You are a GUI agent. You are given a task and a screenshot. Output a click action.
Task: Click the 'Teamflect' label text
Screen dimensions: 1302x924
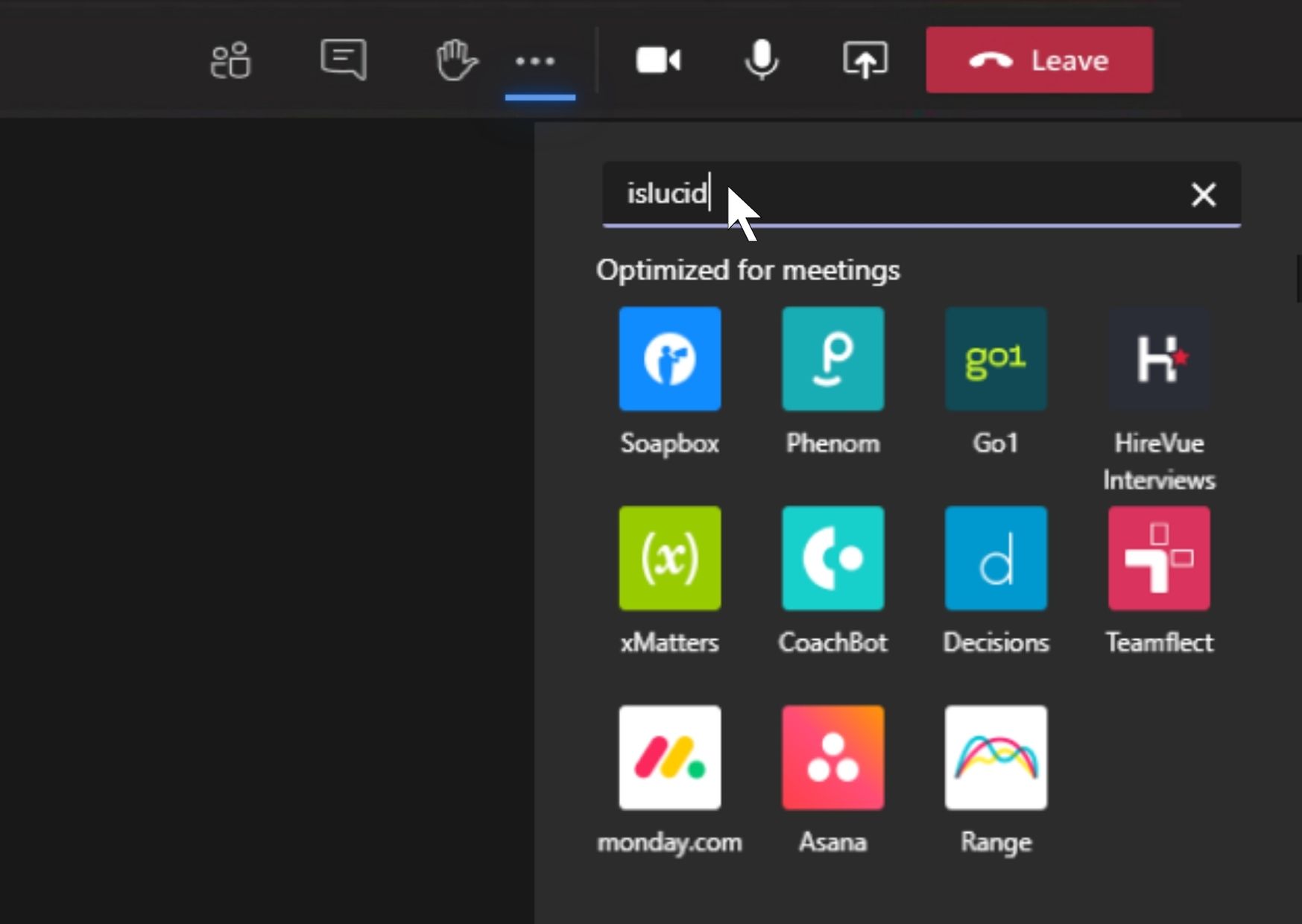click(x=1159, y=642)
